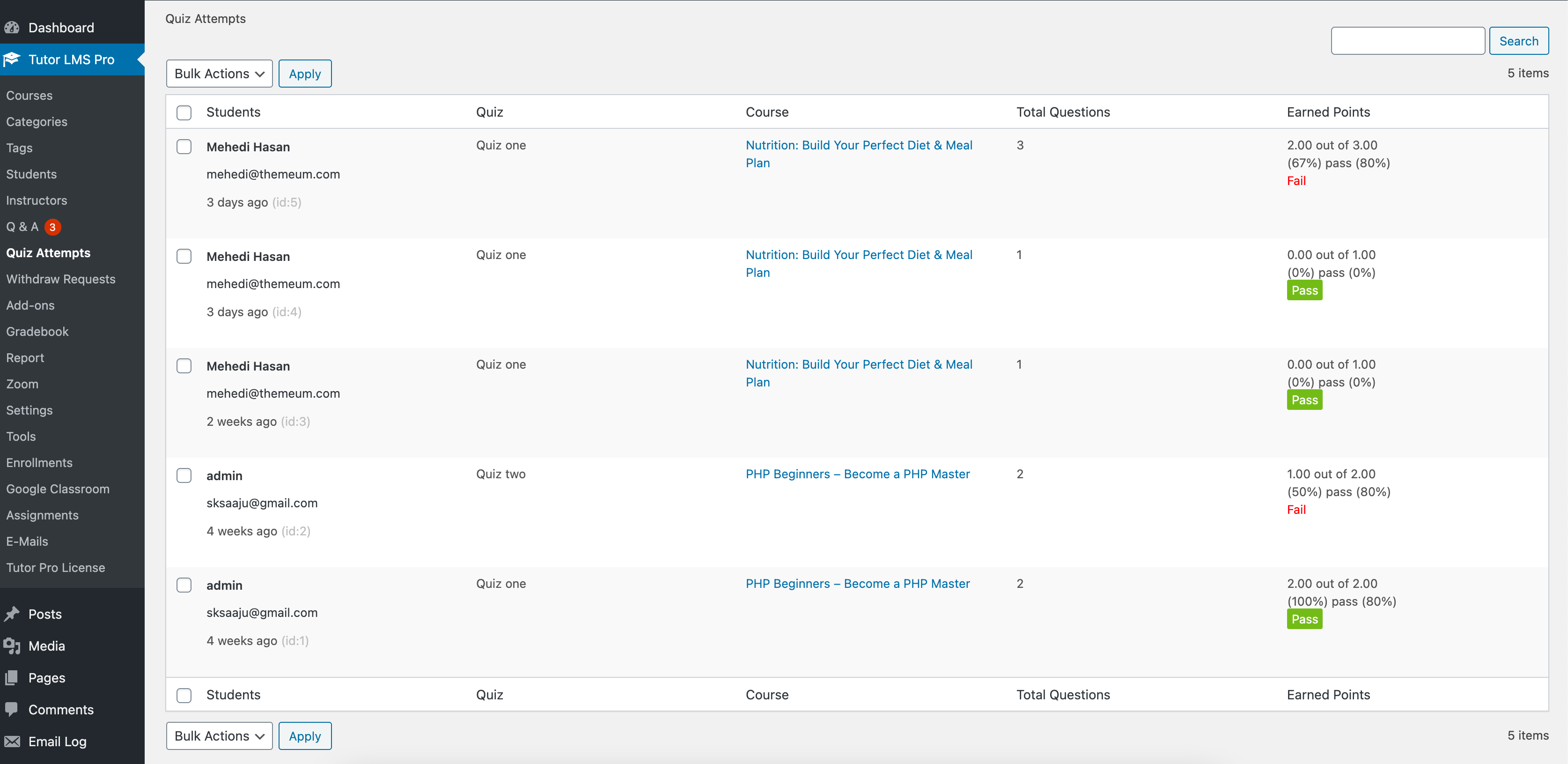The width and height of the screenshot is (1568, 764).
Task: Check the admin Quiz two attempt checkbox
Action: tap(184, 475)
